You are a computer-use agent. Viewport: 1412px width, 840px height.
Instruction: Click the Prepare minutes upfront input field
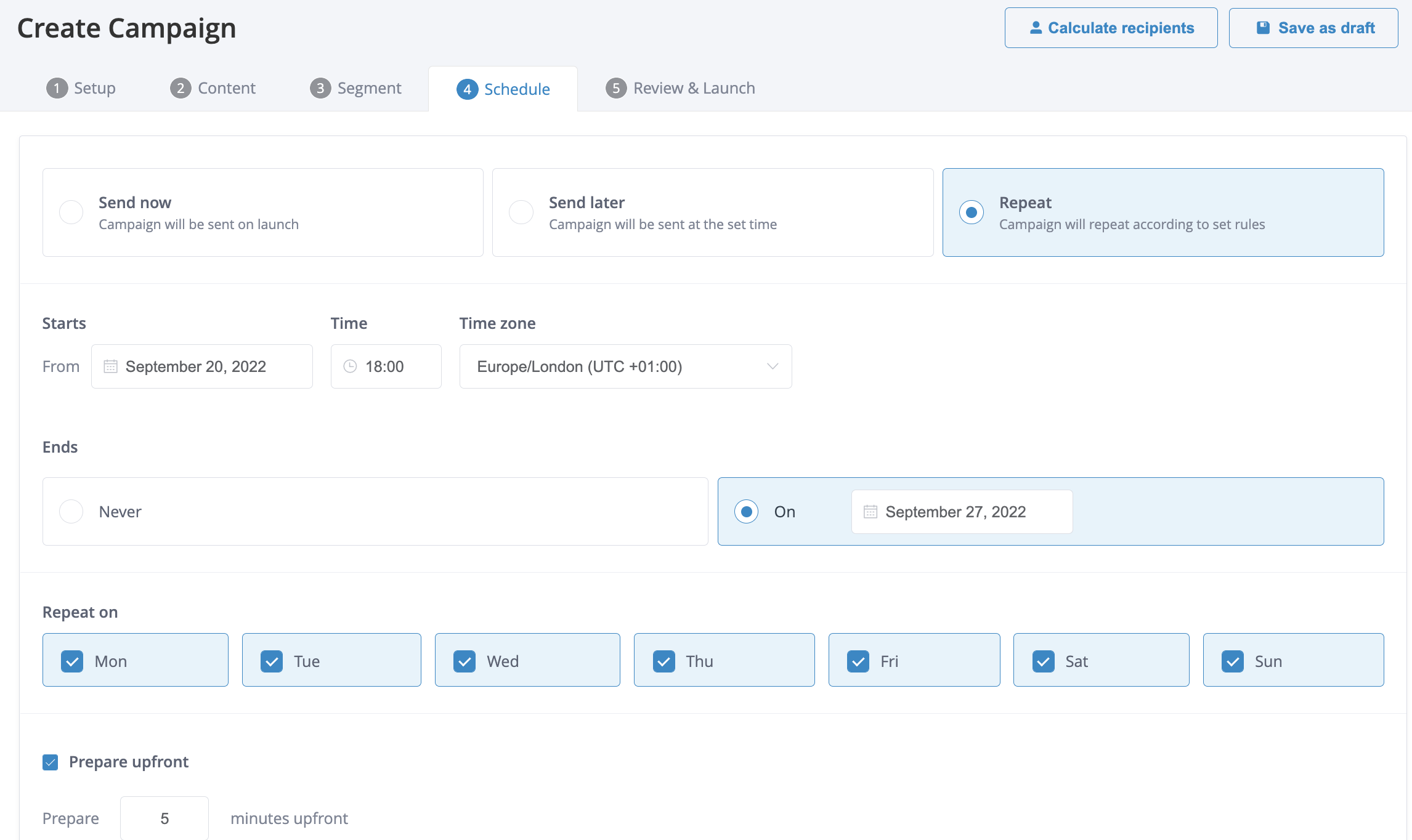pyautogui.click(x=164, y=818)
